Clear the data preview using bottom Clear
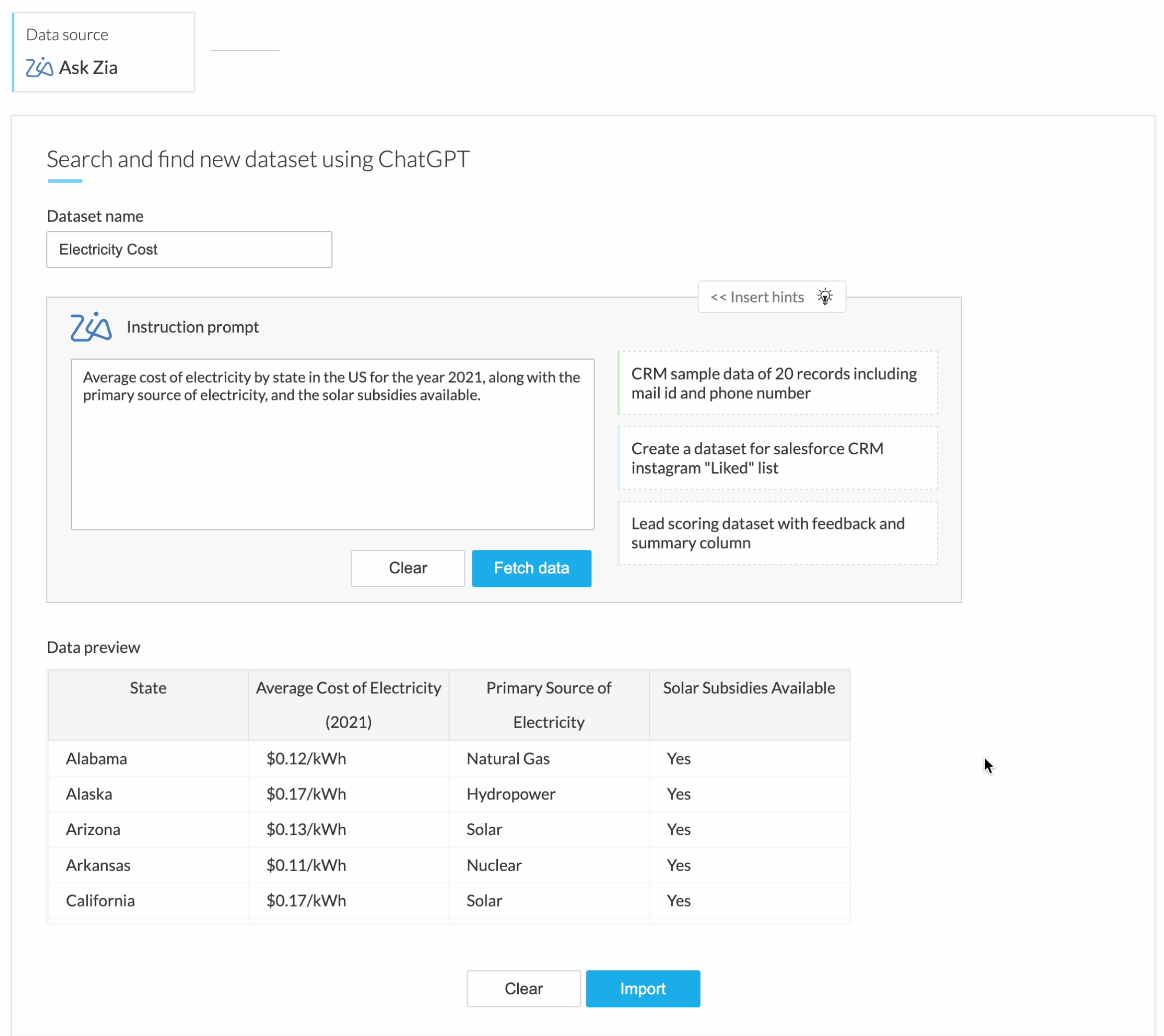The image size is (1164, 1036). click(523, 989)
